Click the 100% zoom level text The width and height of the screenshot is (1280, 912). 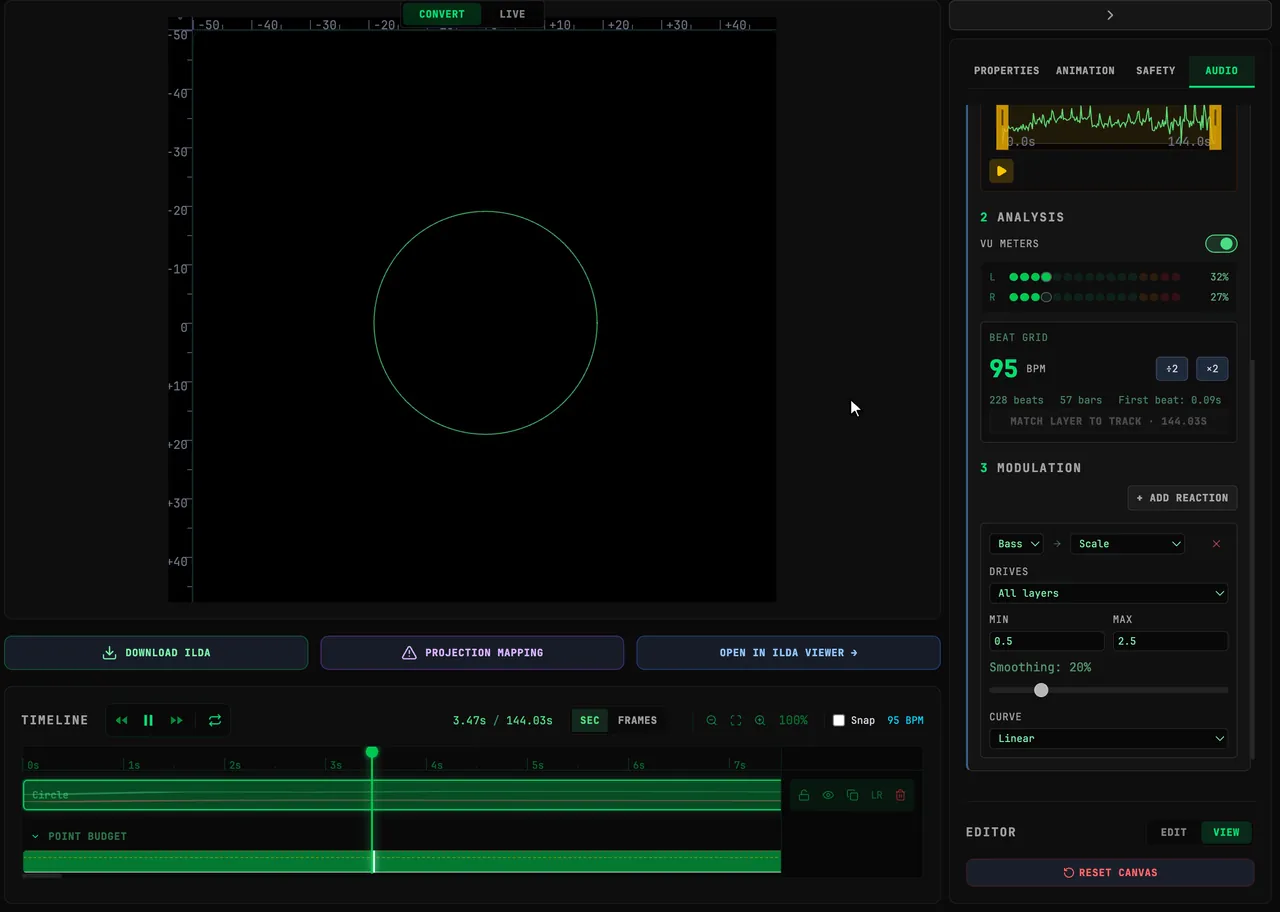pos(793,720)
